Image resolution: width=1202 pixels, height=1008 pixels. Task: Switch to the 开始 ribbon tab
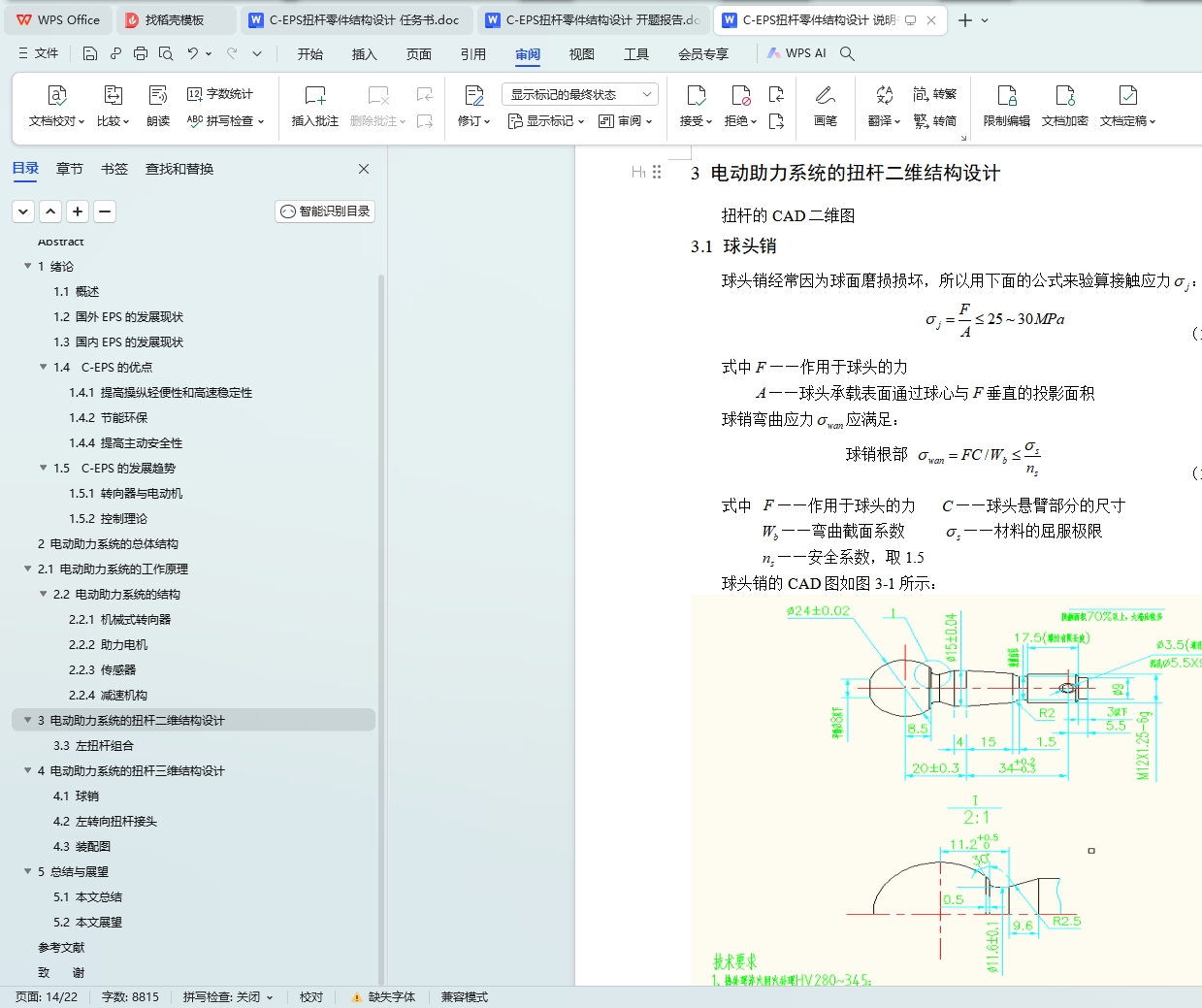pos(310,54)
